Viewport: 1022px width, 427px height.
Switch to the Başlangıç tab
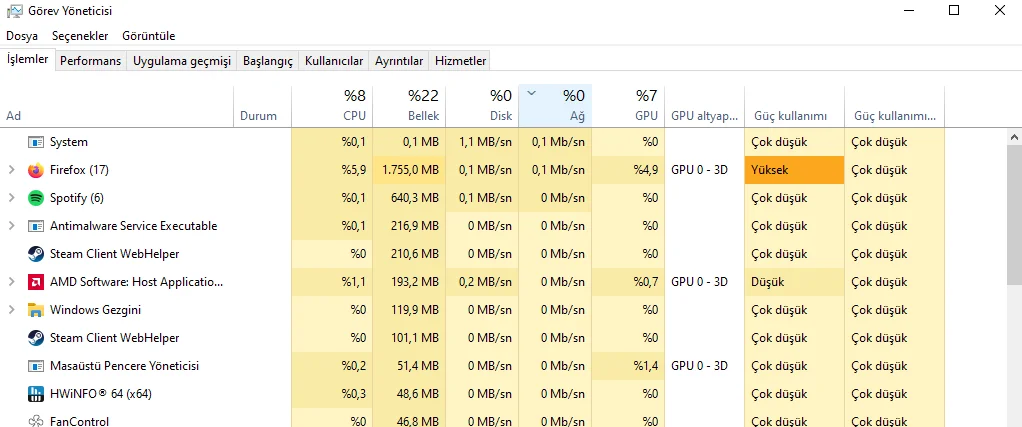click(268, 61)
